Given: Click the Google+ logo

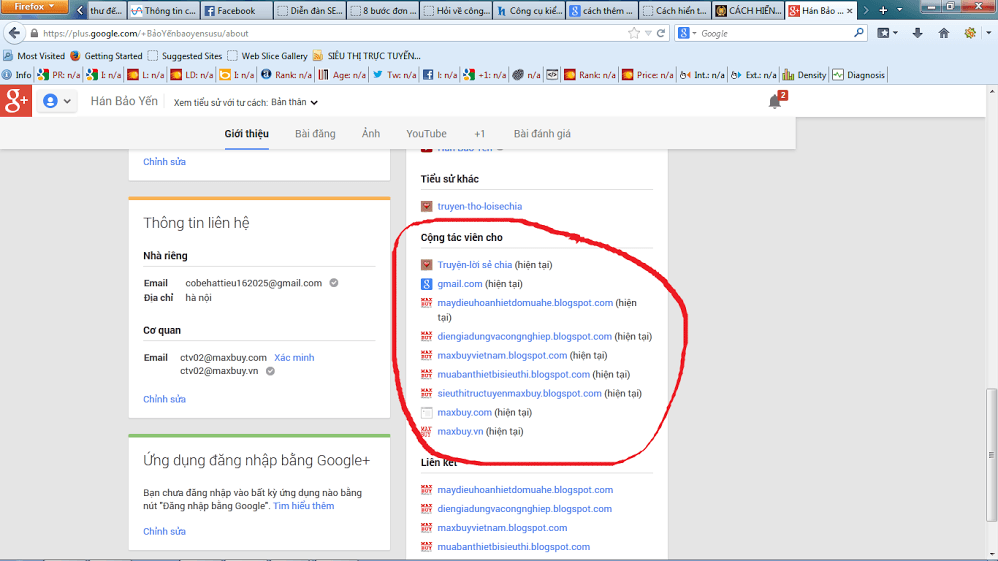Looking at the screenshot, I should (16, 101).
